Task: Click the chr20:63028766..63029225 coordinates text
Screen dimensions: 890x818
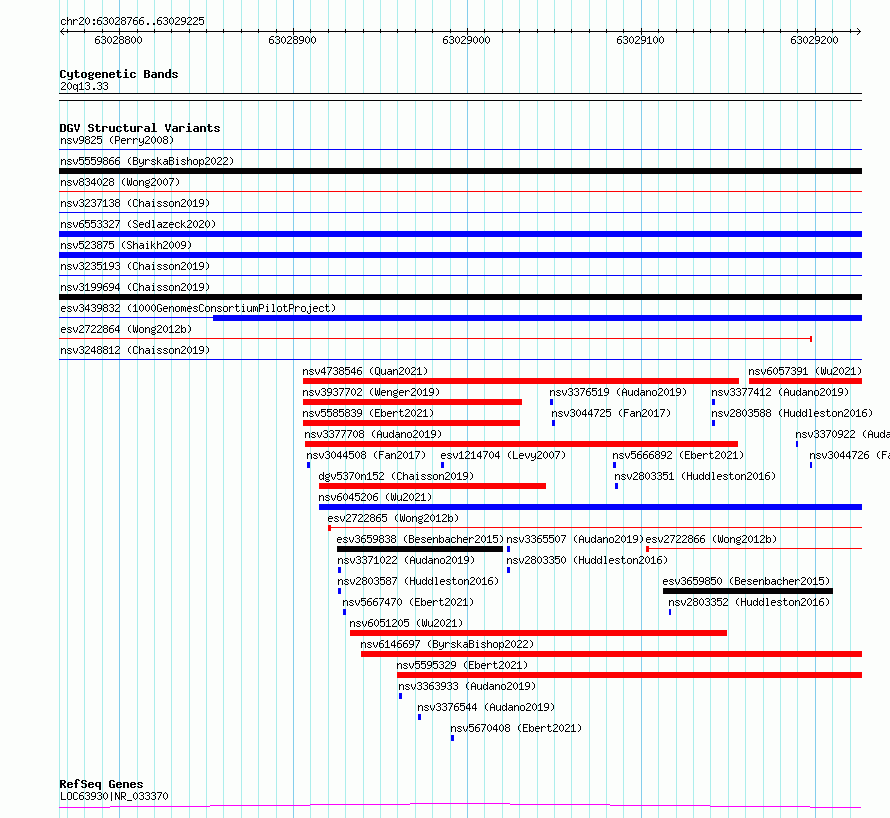Action: pyautogui.click(x=132, y=22)
